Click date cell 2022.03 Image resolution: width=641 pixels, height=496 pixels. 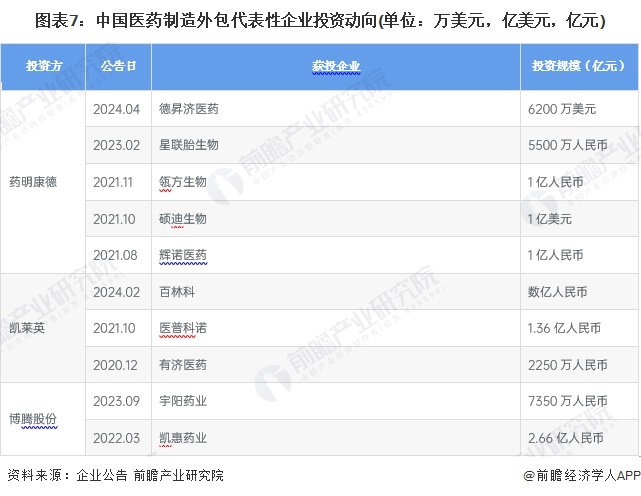tap(117, 438)
